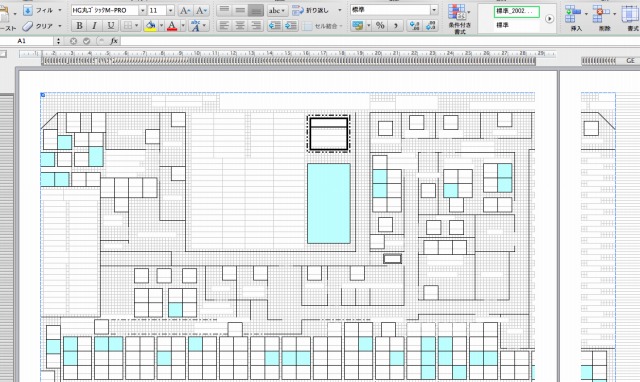Viewport: 640px width, 382px height.
Task: Apply the yellow fill color bucket
Action: point(150,26)
